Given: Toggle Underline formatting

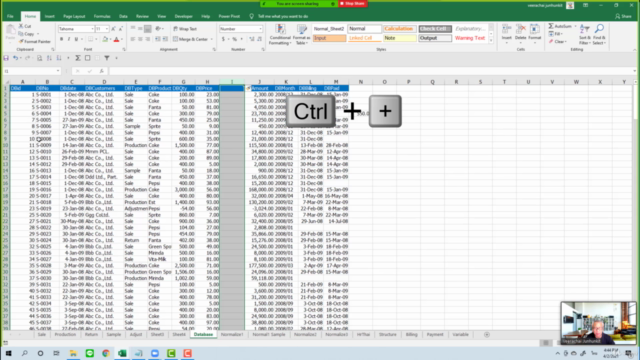Looking at the screenshot, I should click(x=76, y=39).
